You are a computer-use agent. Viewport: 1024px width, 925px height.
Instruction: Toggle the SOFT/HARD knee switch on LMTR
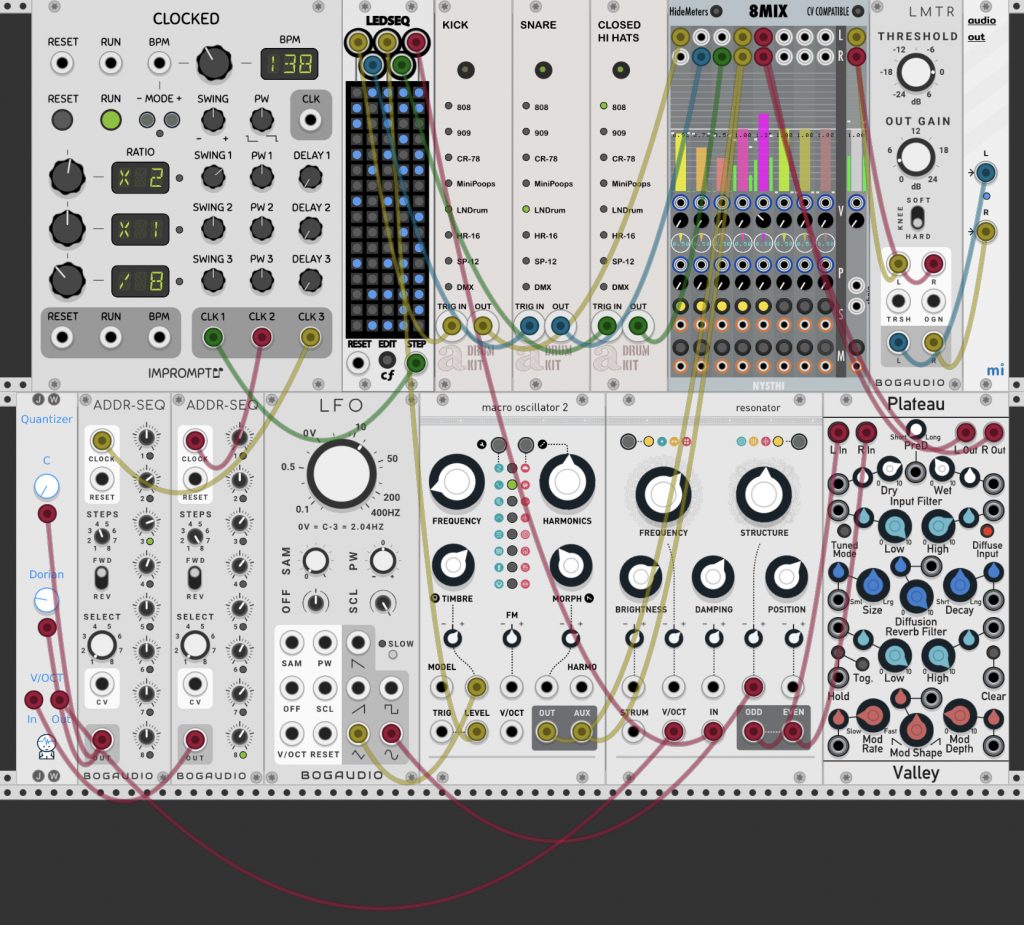tap(918, 218)
